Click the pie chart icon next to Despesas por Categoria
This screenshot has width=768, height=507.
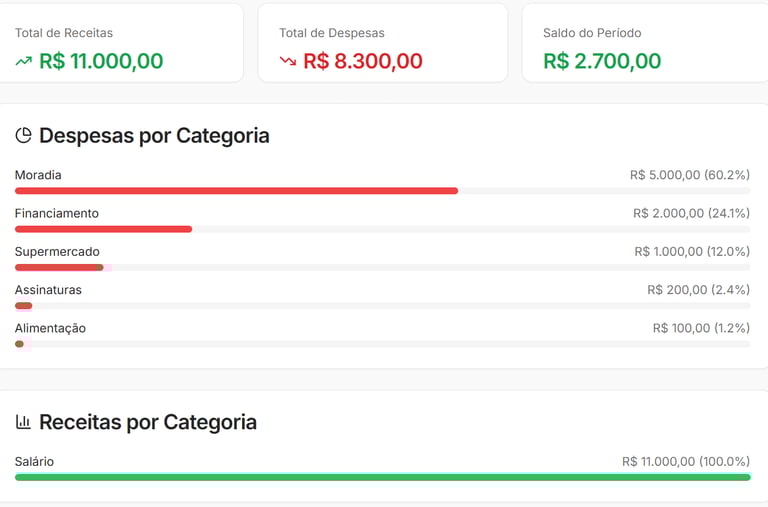pos(23,136)
